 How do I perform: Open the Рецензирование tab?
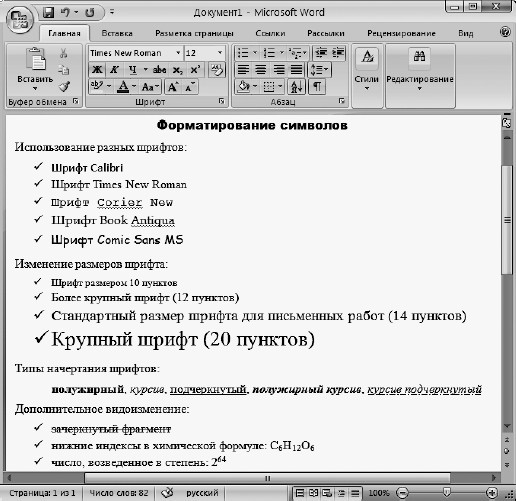[401, 33]
